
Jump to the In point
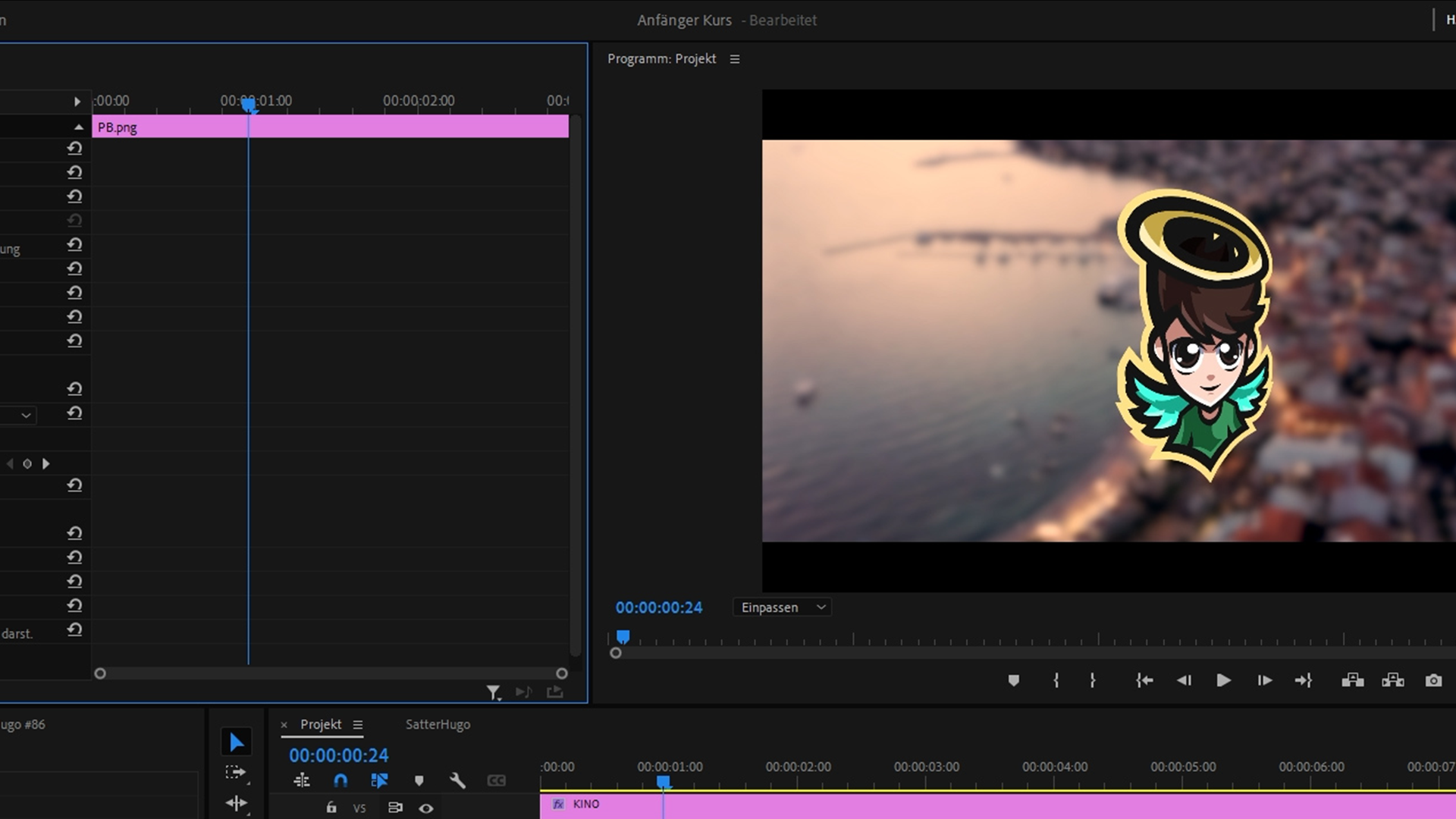[1144, 680]
